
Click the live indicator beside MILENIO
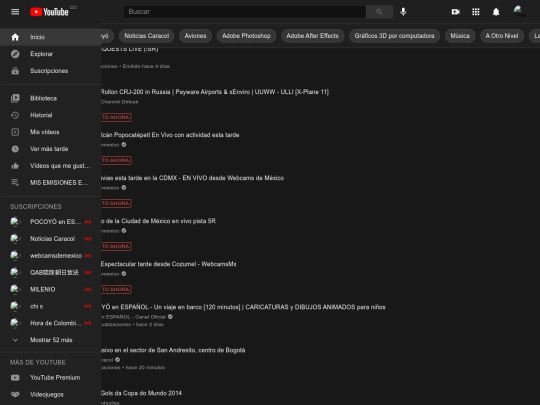click(x=88, y=289)
